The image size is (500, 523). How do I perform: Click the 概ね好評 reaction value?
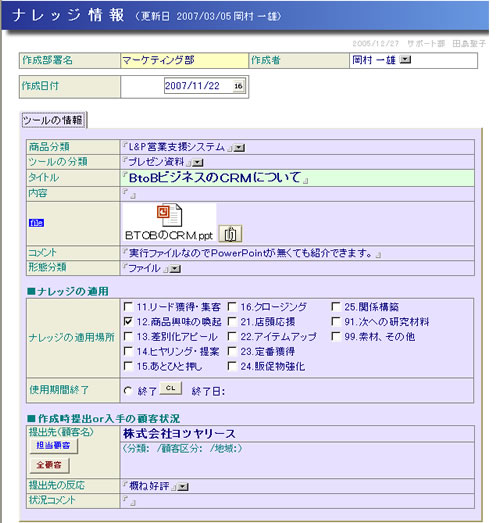pos(149,486)
